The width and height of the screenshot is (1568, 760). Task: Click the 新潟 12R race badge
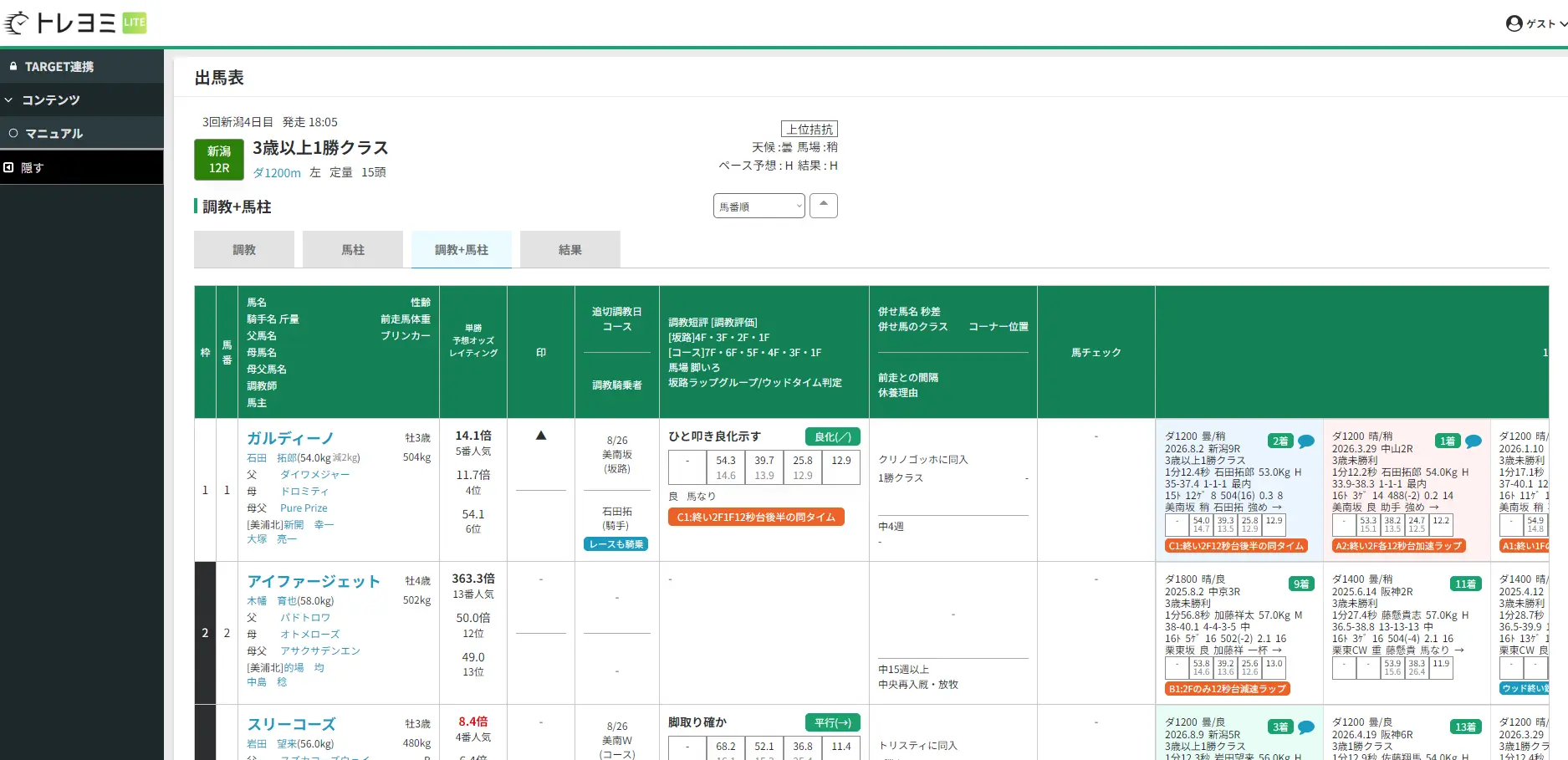[x=219, y=160]
